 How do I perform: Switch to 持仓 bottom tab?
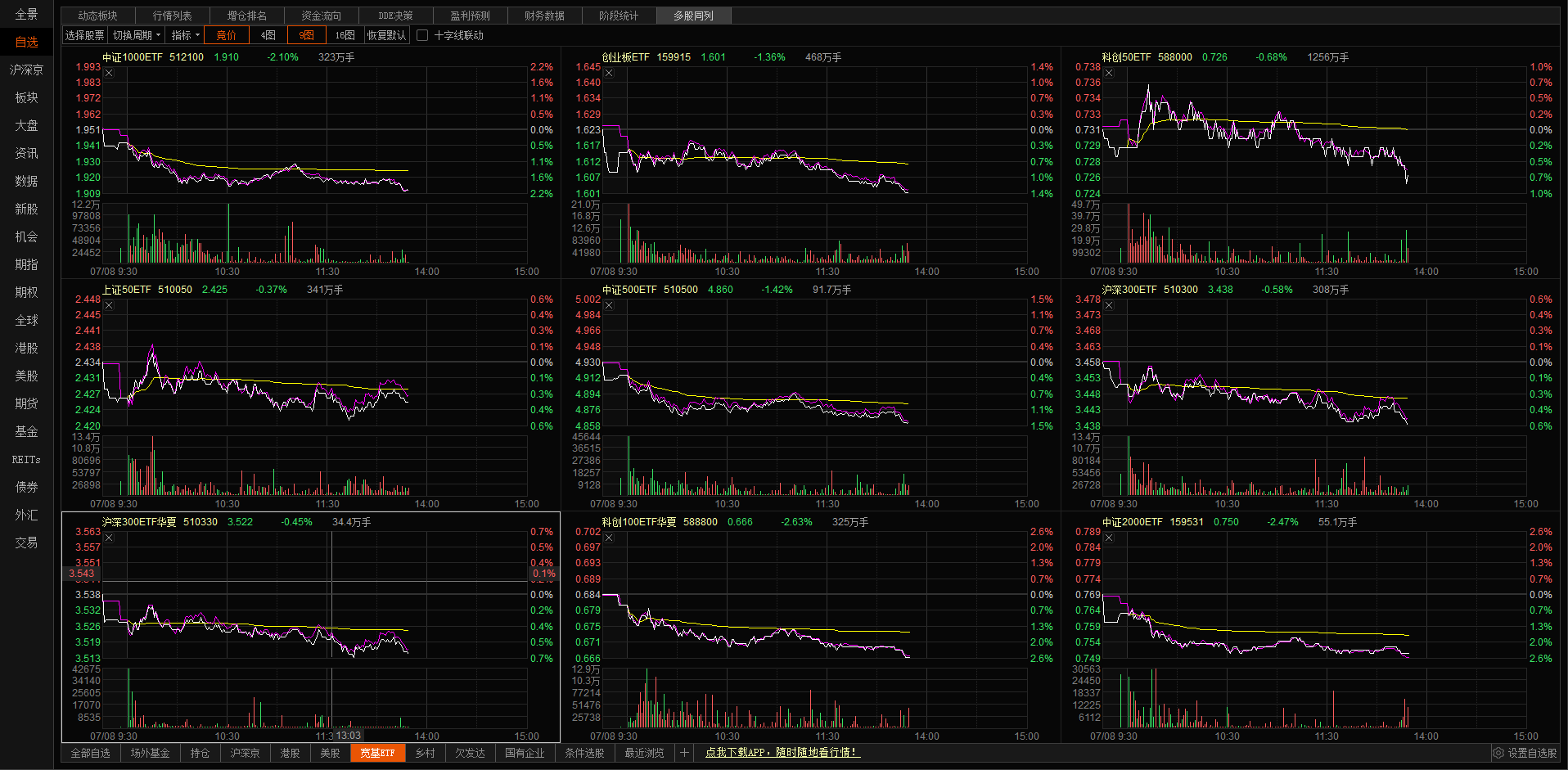(200, 753)
